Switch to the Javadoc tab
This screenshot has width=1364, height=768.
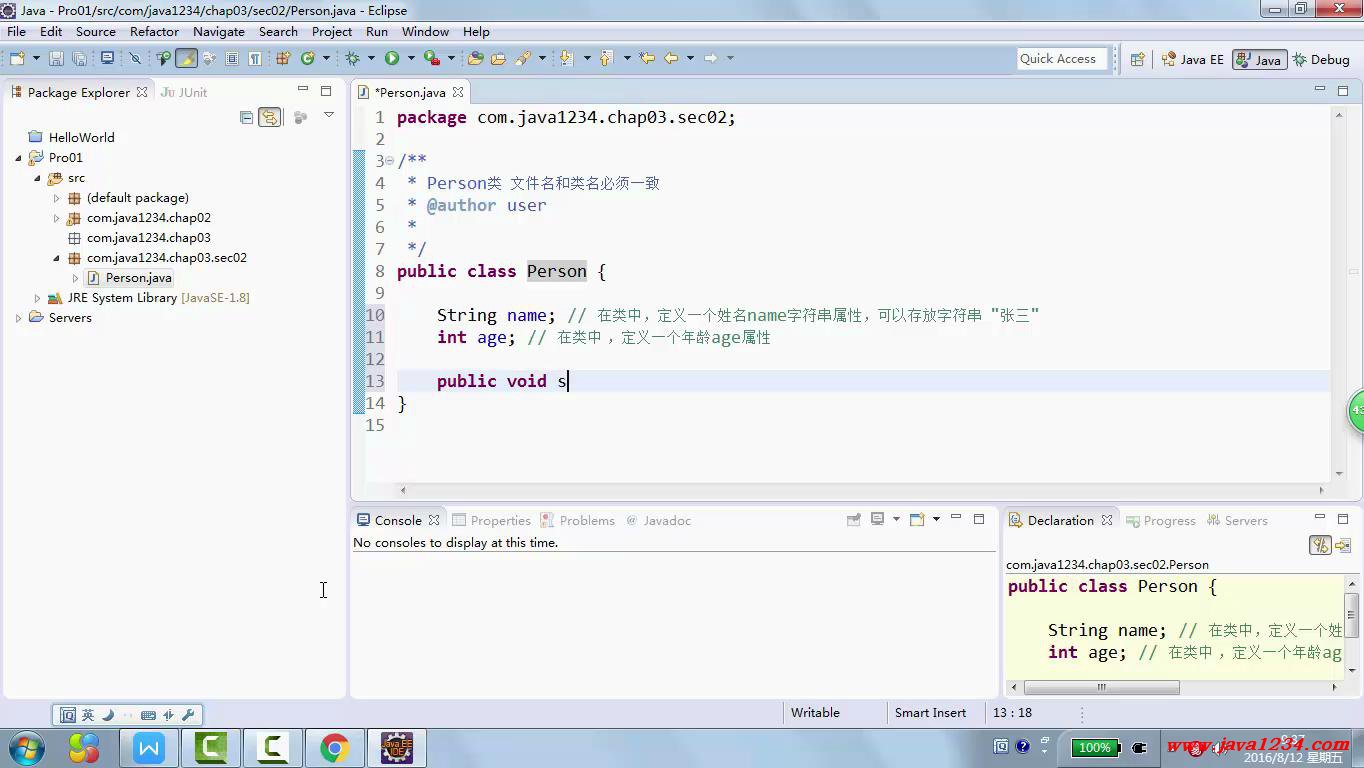click(x=658, y=520)
